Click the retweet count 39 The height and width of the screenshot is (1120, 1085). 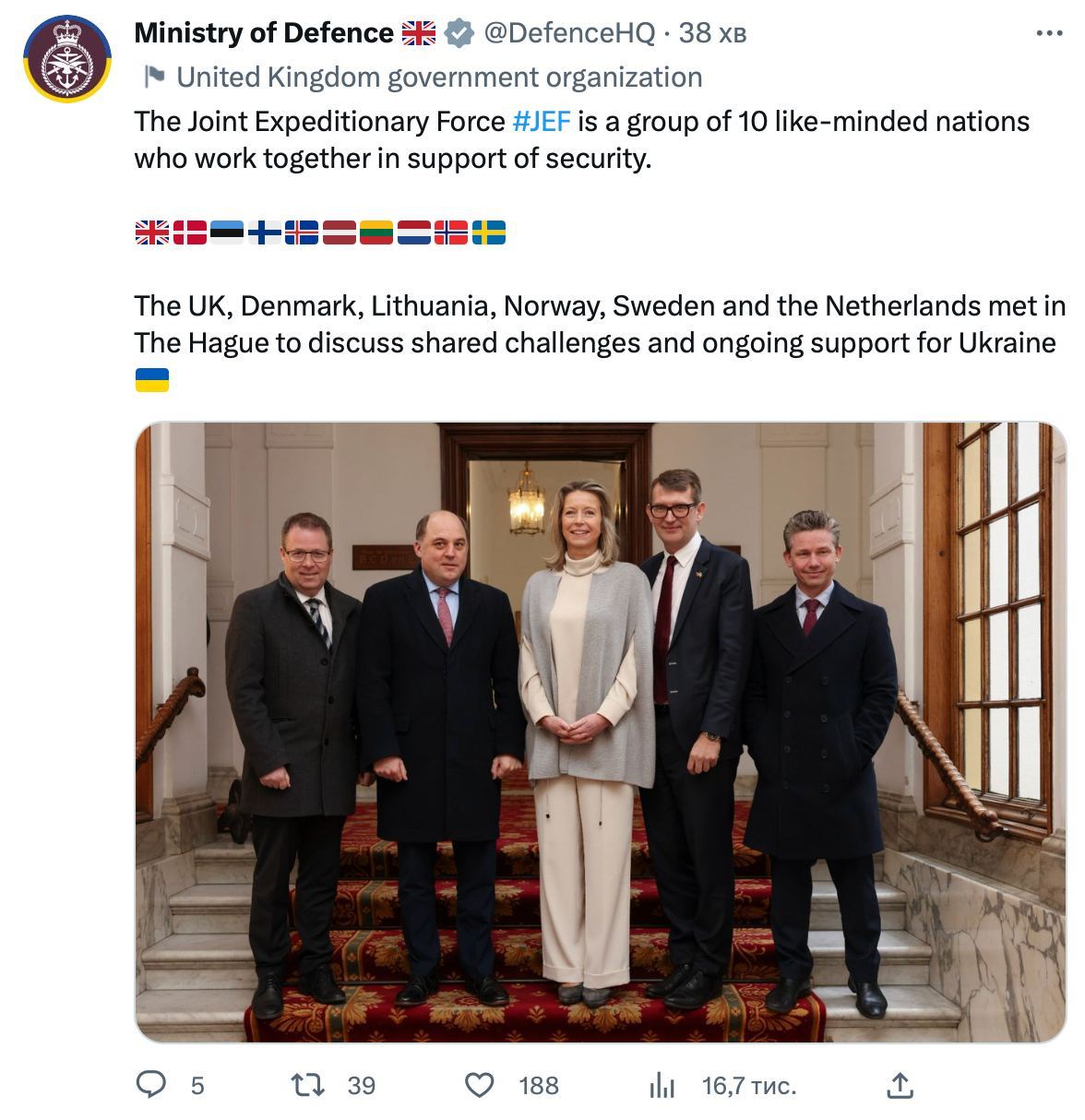coord(362,1086)
